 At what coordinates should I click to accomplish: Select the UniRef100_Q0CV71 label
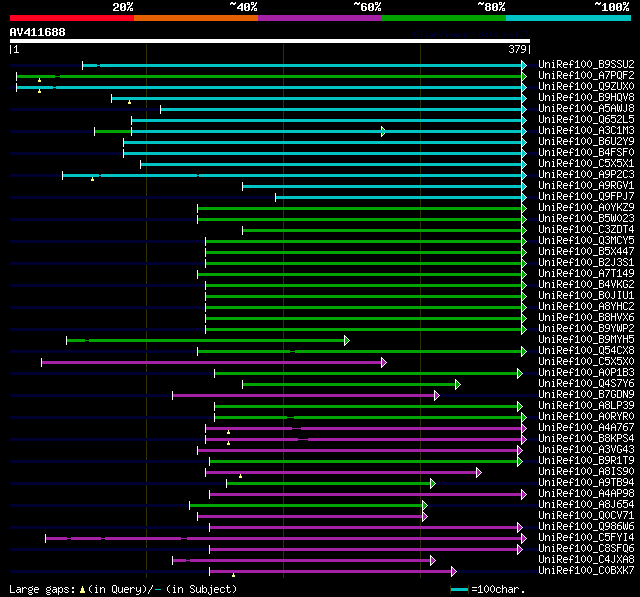tap(586, 516)
